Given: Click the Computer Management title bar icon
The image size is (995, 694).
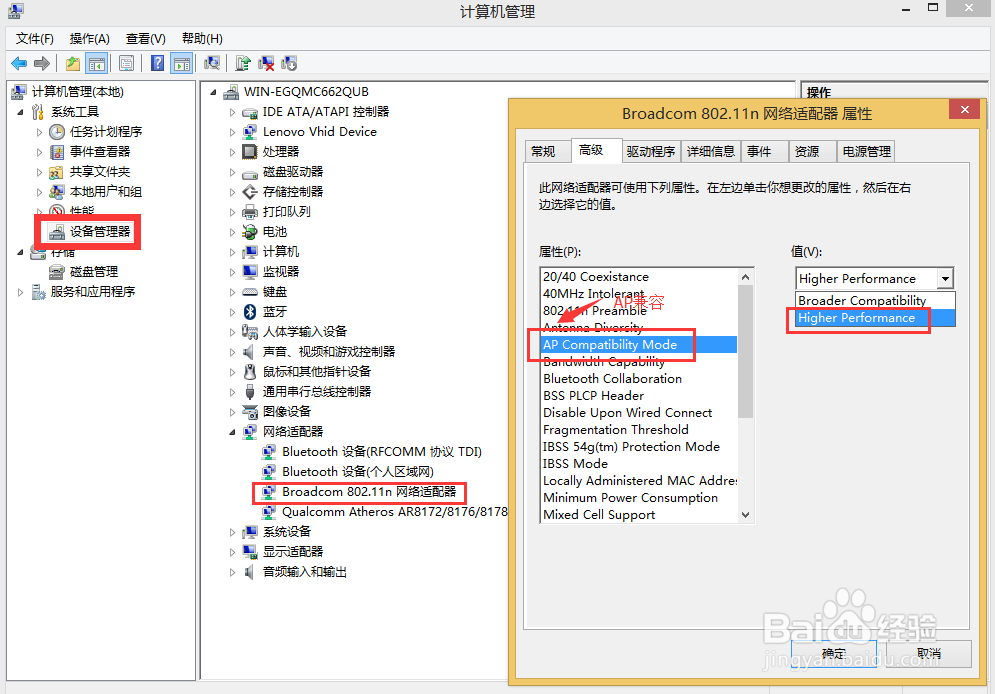Looking at the screenshot, I should click(16, 11).
